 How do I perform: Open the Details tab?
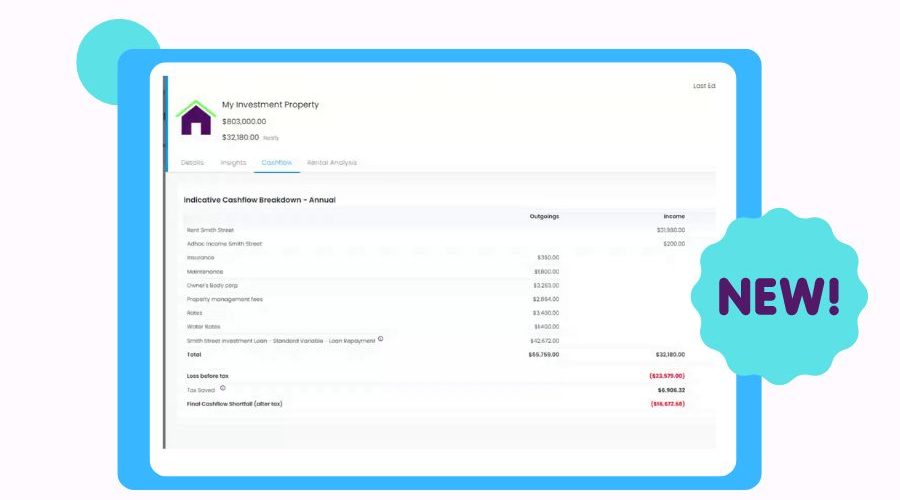[x=192, y=162]
